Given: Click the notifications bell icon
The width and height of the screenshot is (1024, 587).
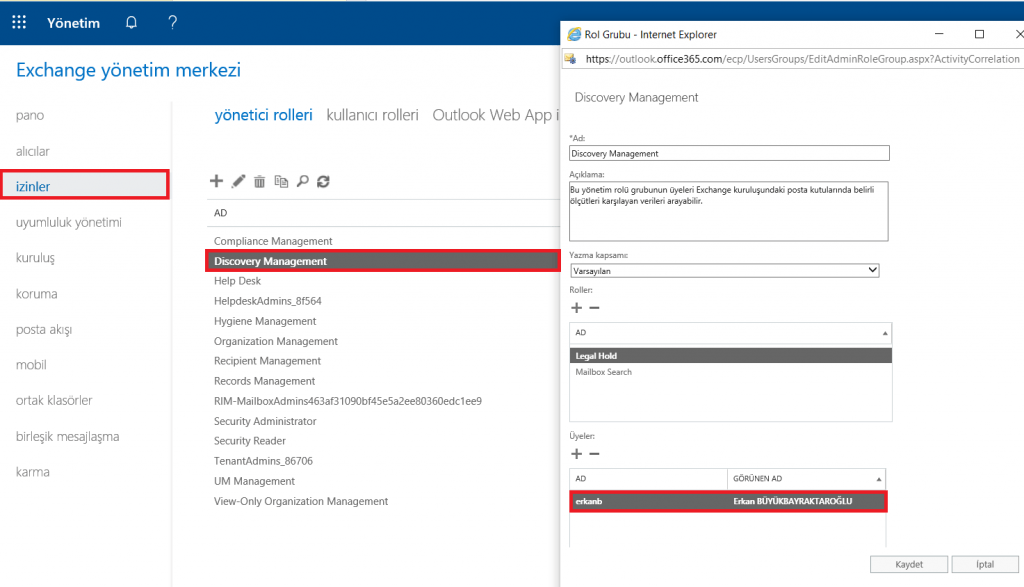Looking at the screenshot, I should 131,23.
